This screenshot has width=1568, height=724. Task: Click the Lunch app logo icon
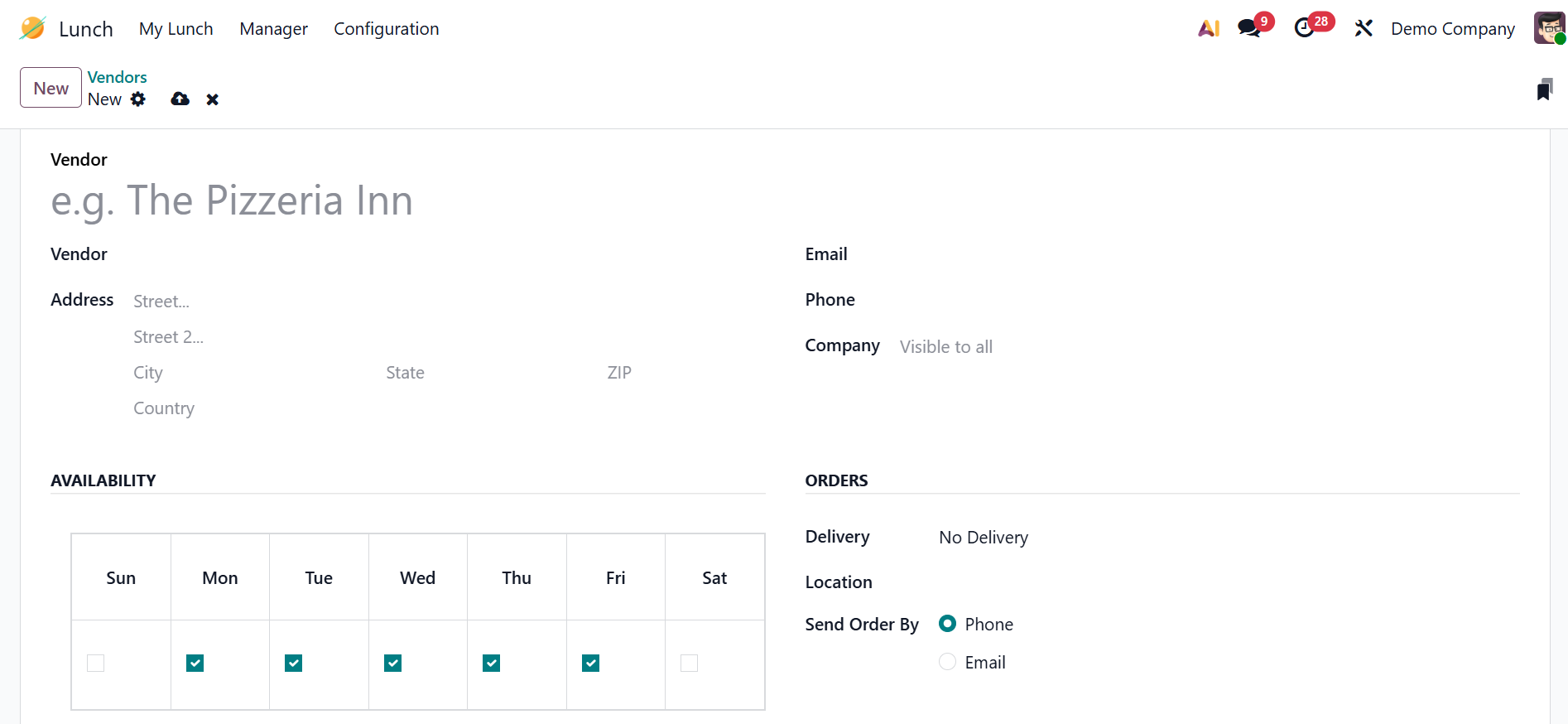tap(32, 28)
